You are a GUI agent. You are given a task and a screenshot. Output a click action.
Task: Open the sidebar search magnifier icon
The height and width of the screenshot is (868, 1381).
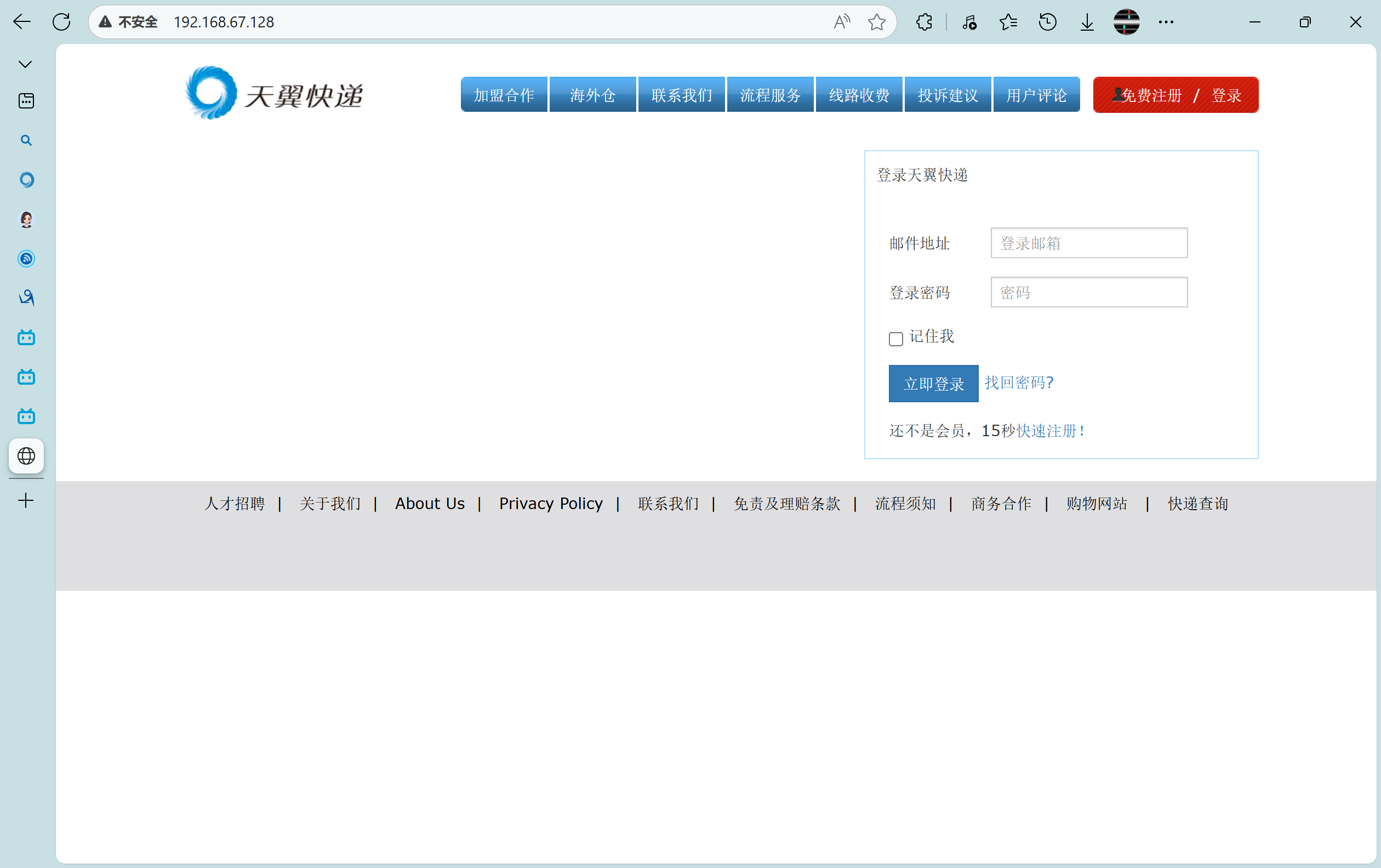pyautogui.click(x=26, y=140)
